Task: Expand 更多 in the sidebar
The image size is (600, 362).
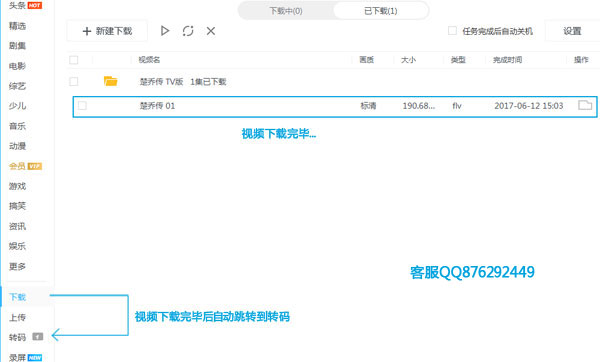Action: pyautogui.click(x=17, y=266)
